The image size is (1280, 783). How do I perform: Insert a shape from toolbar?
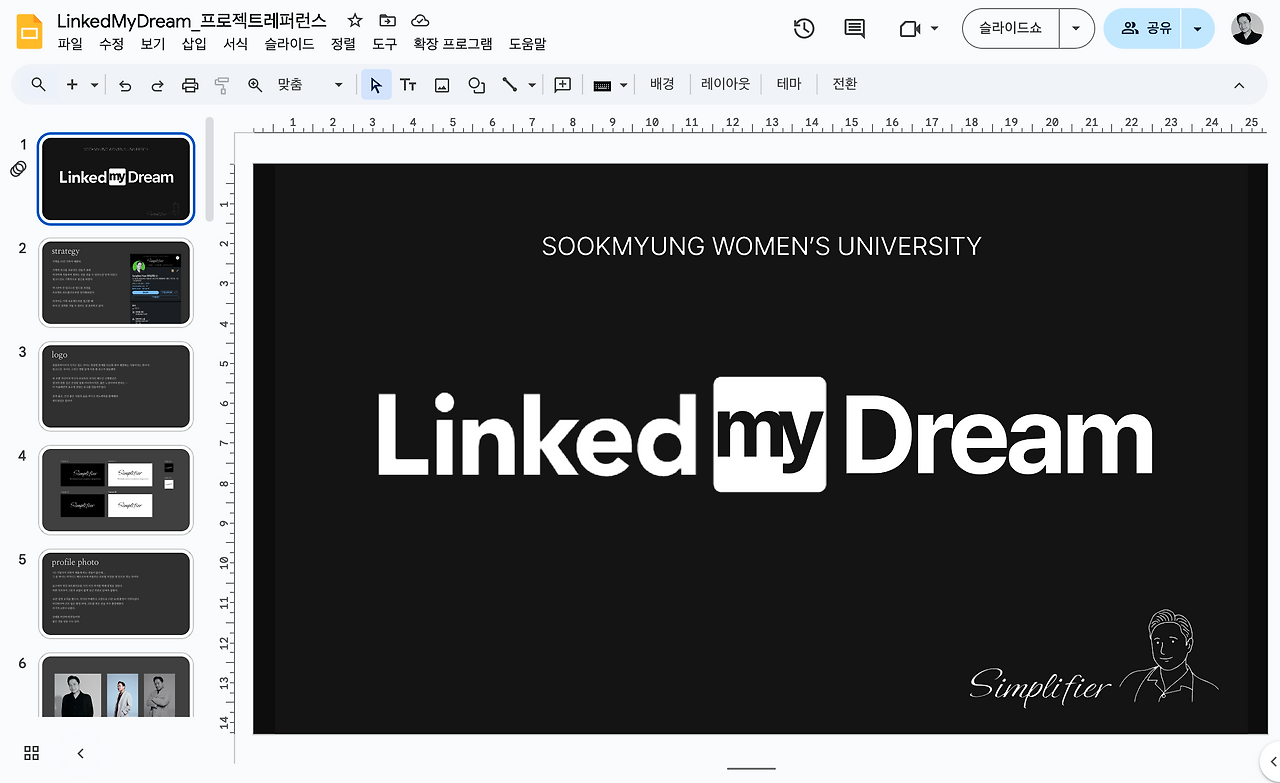477,85
